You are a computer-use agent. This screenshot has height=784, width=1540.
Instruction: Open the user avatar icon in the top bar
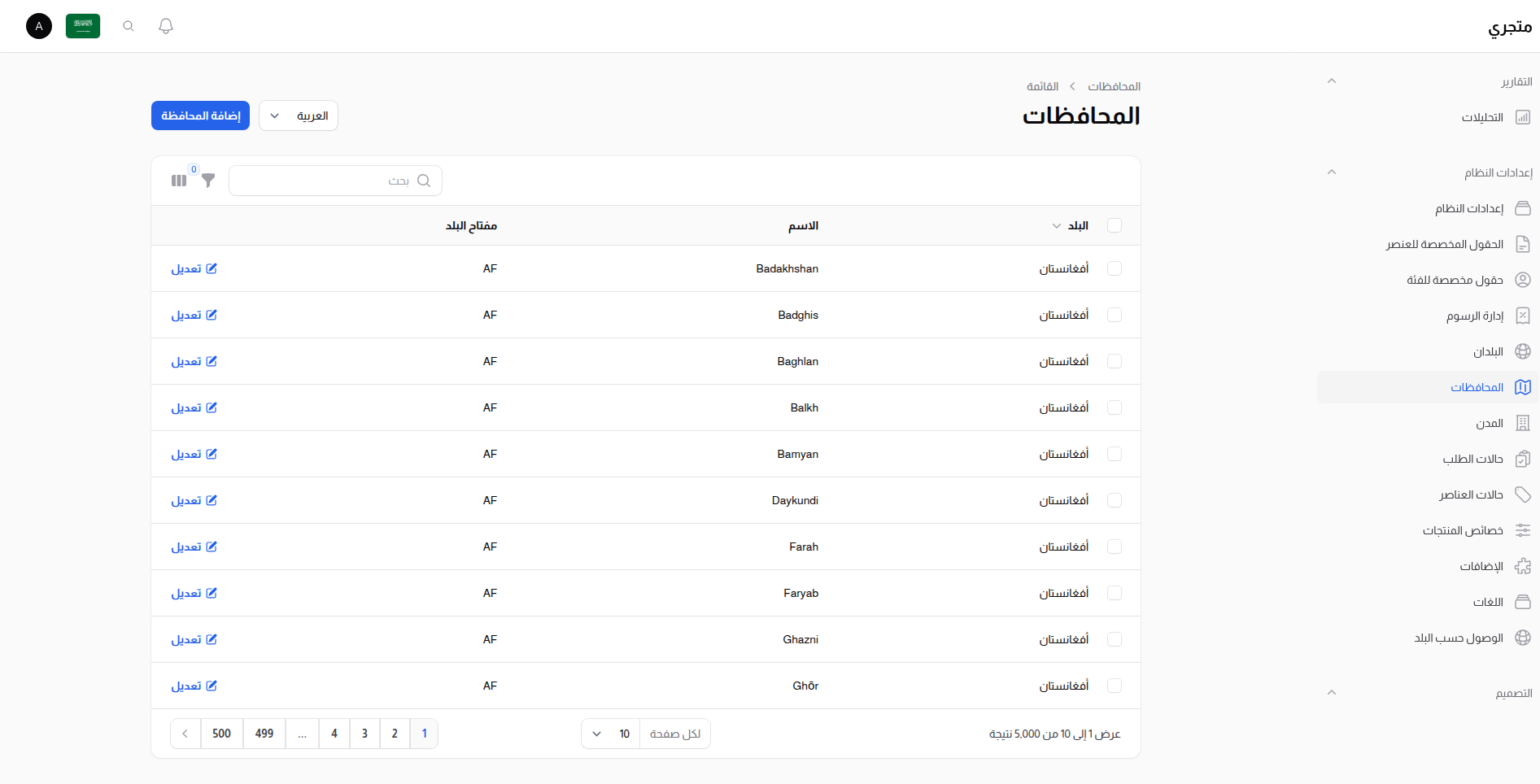(x=38, y=25)
